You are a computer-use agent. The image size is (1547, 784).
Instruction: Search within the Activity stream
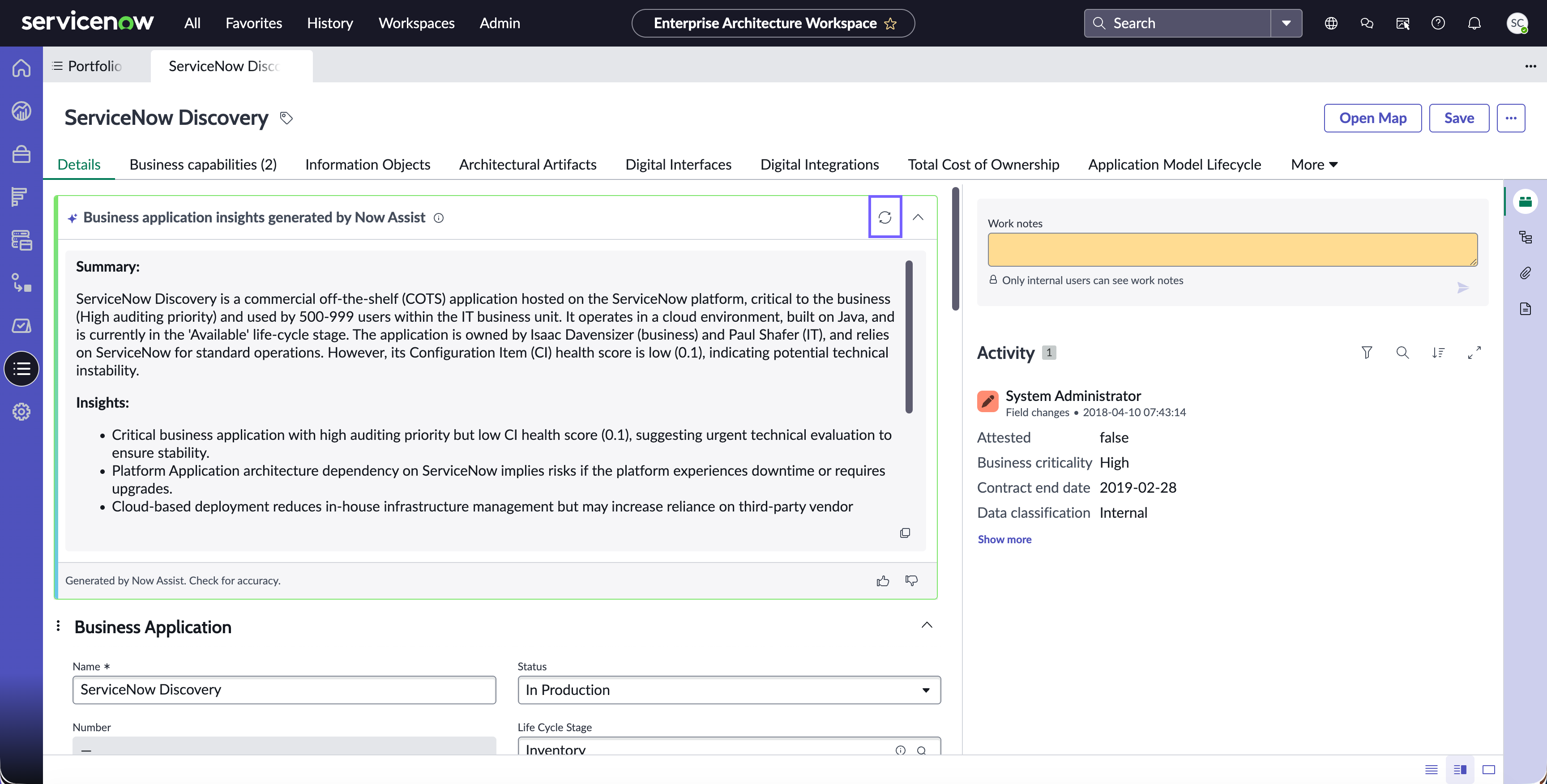click(1403, 352)
